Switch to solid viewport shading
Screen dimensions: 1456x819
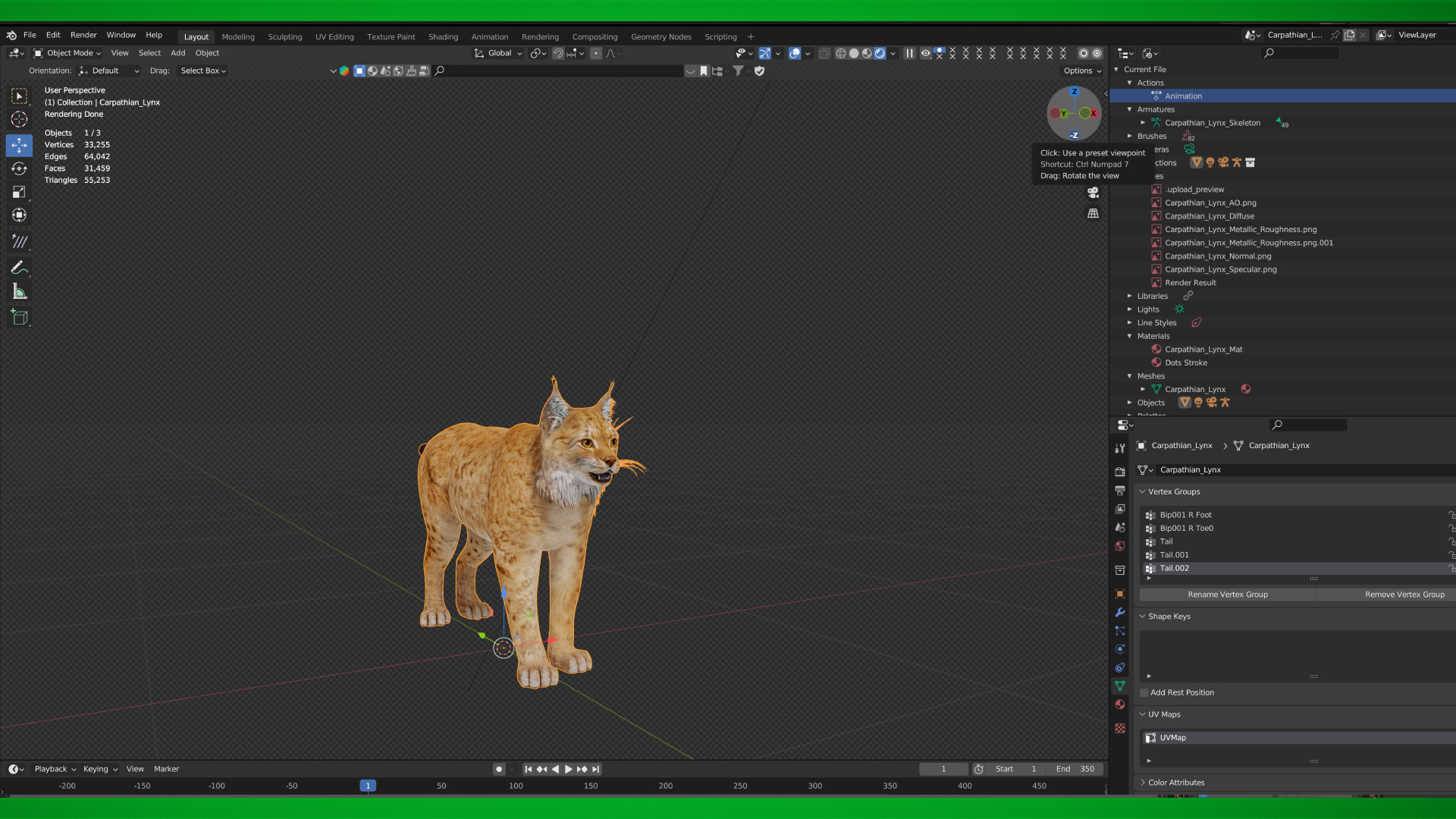coord(854,53)
